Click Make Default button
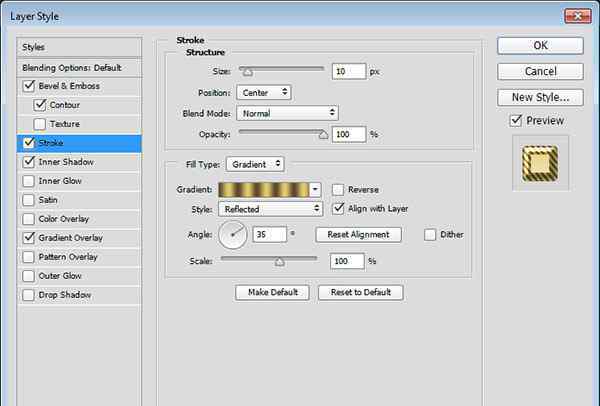 pyautogui.click(x=272, y=292)
